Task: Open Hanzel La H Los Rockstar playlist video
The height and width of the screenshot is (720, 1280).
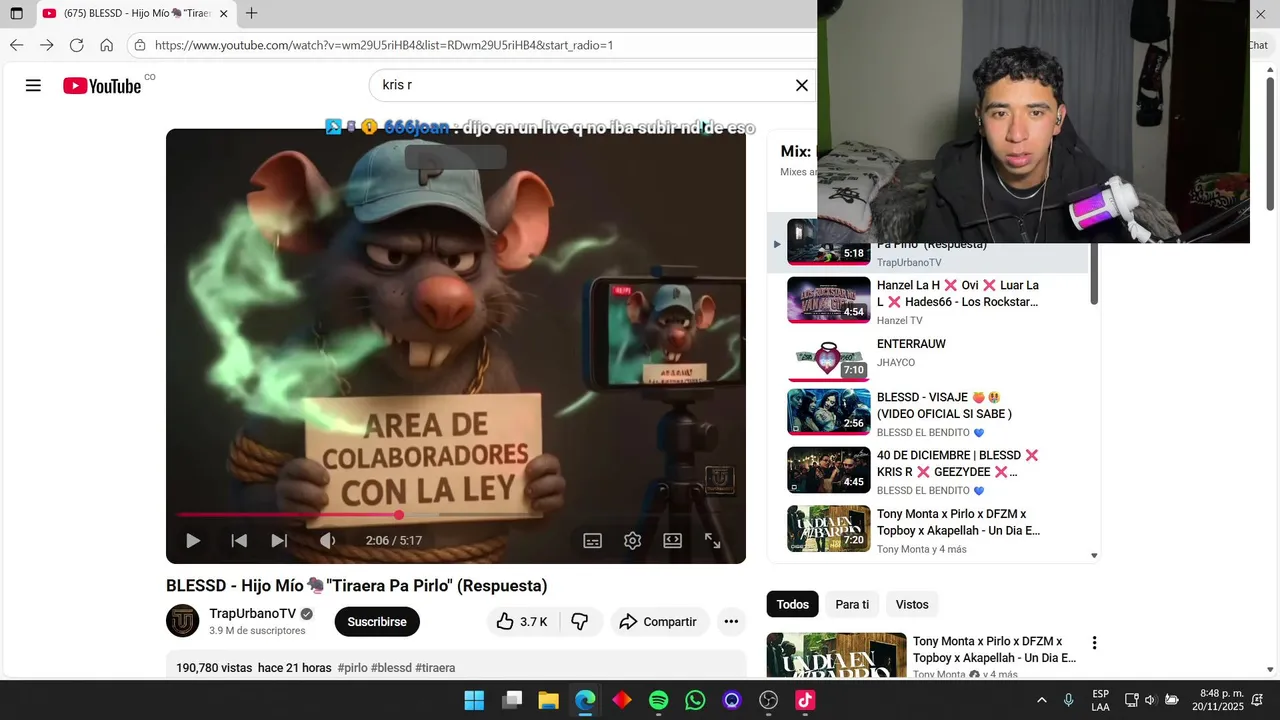Action: click(927, 300)
